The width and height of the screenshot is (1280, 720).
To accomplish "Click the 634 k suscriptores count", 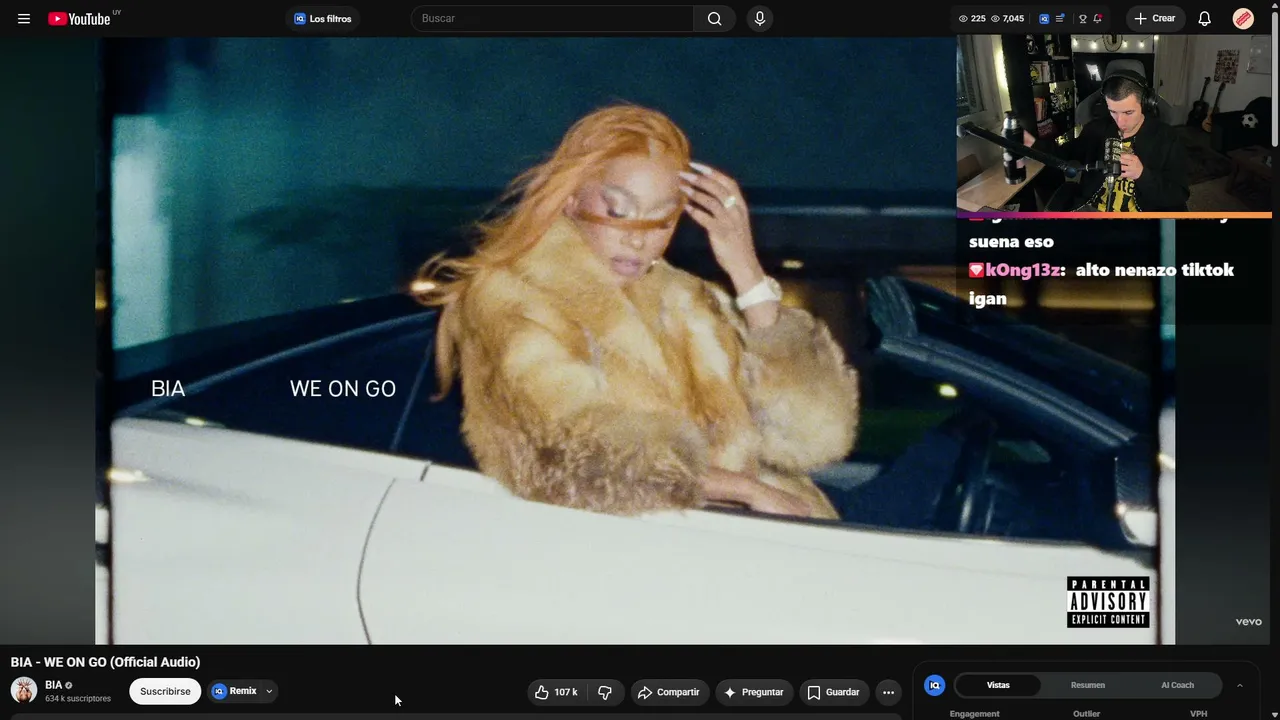I will 78,699.
